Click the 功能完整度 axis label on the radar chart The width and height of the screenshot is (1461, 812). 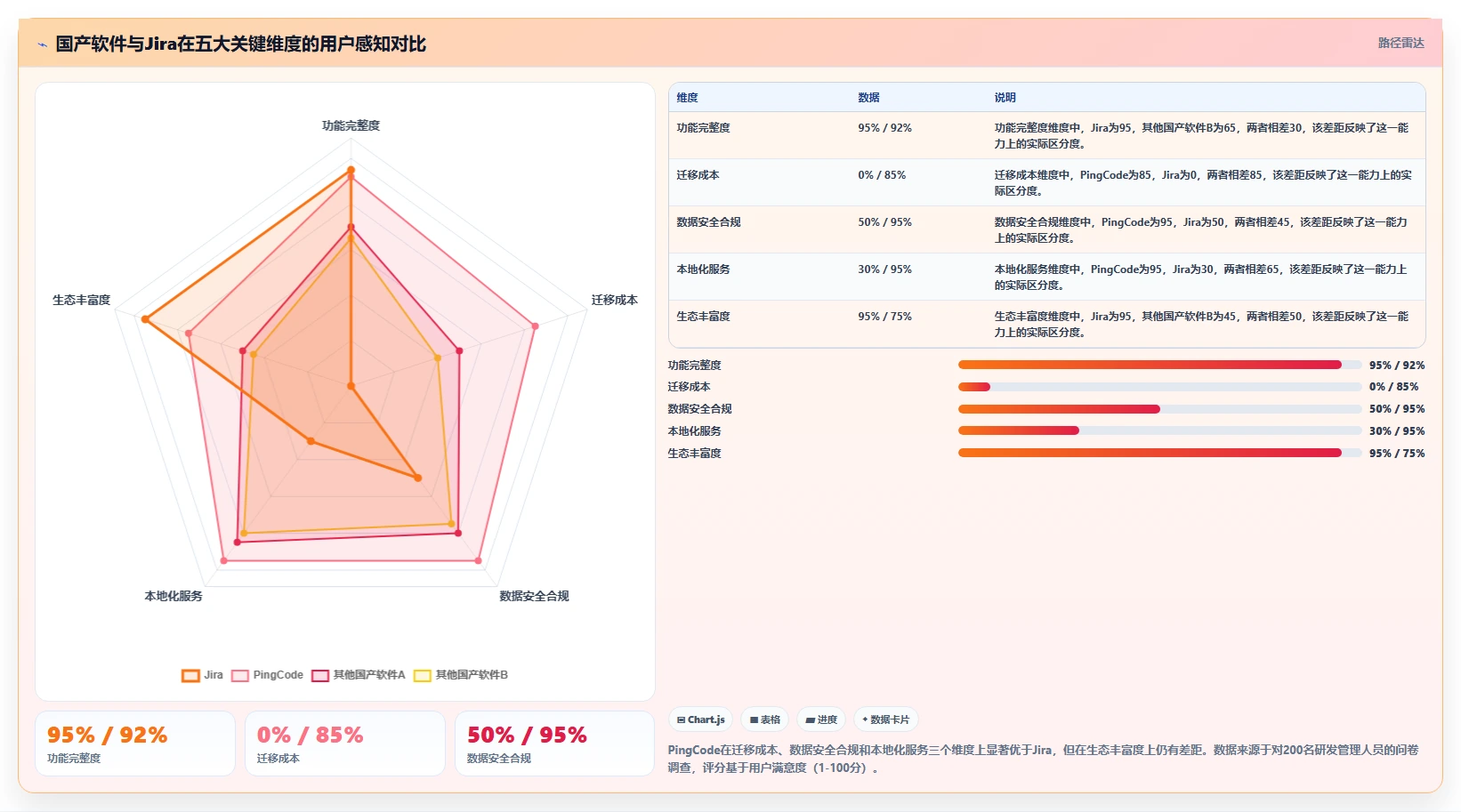(x=351, y=125)
